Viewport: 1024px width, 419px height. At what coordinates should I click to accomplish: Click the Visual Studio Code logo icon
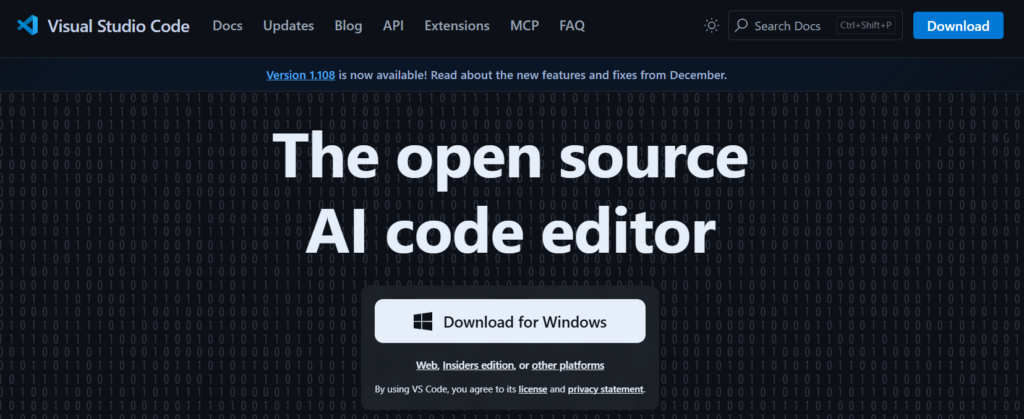(27, 26)
